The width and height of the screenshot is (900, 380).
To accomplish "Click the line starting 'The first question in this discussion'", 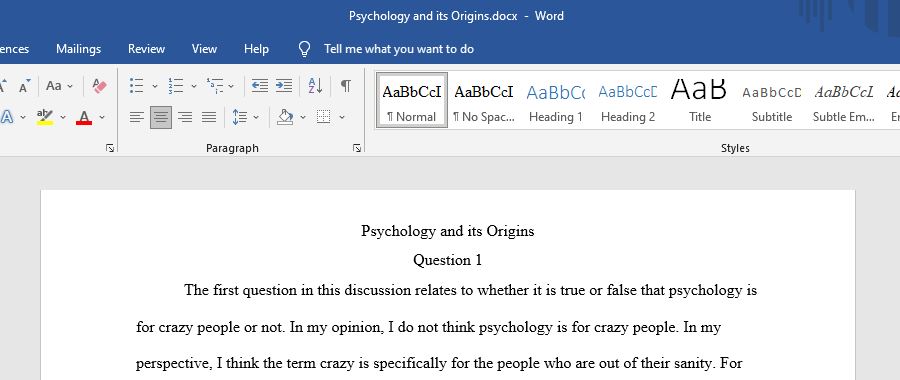I will tap(470, 290).
